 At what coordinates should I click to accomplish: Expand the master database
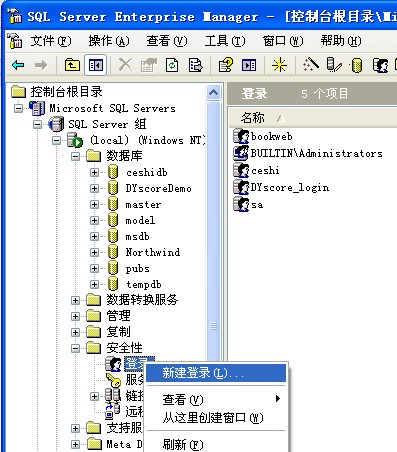pos(94,204)
